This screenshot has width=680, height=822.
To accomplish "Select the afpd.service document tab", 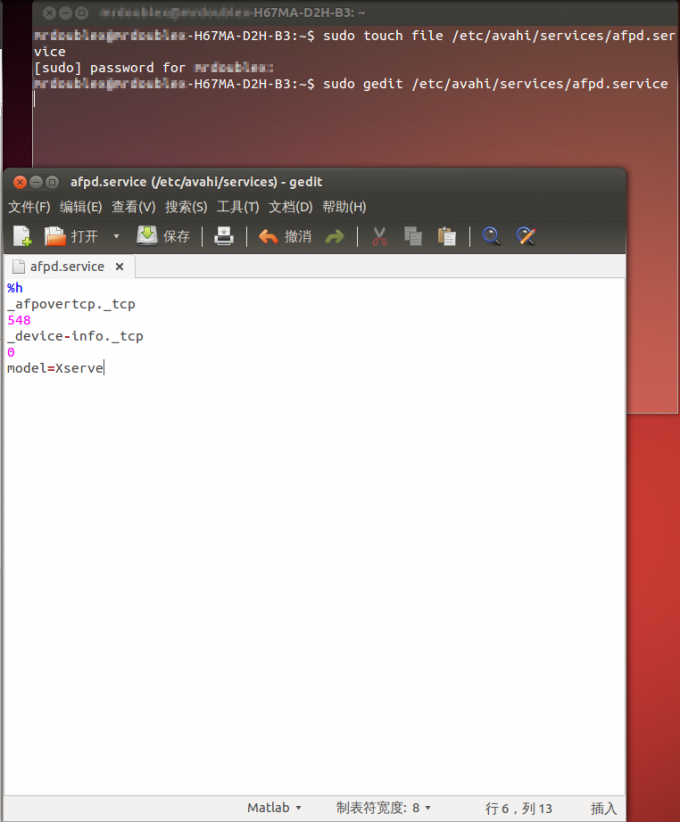I will click(66, 267).
